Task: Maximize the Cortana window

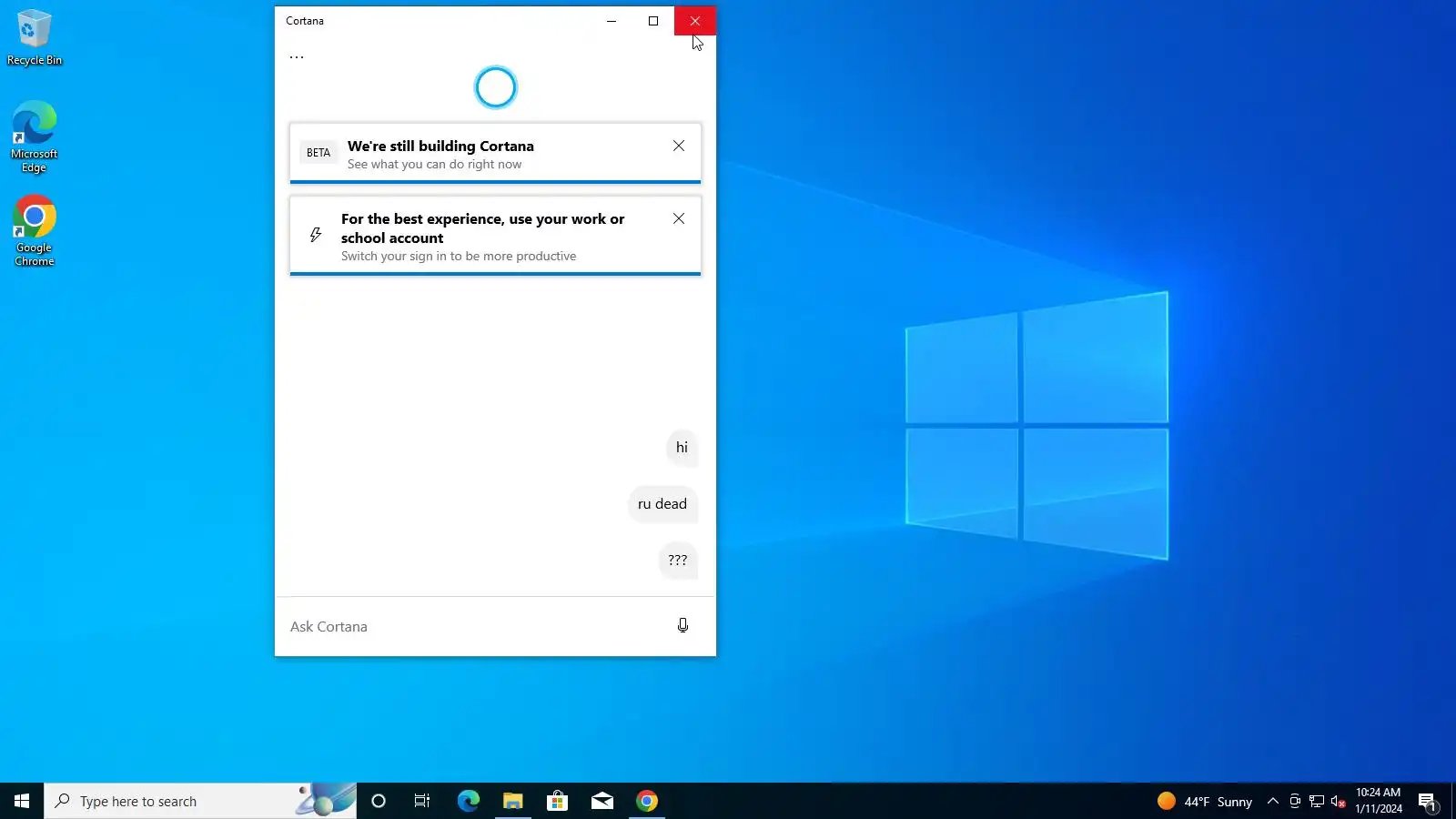Action: pos(653,21)
